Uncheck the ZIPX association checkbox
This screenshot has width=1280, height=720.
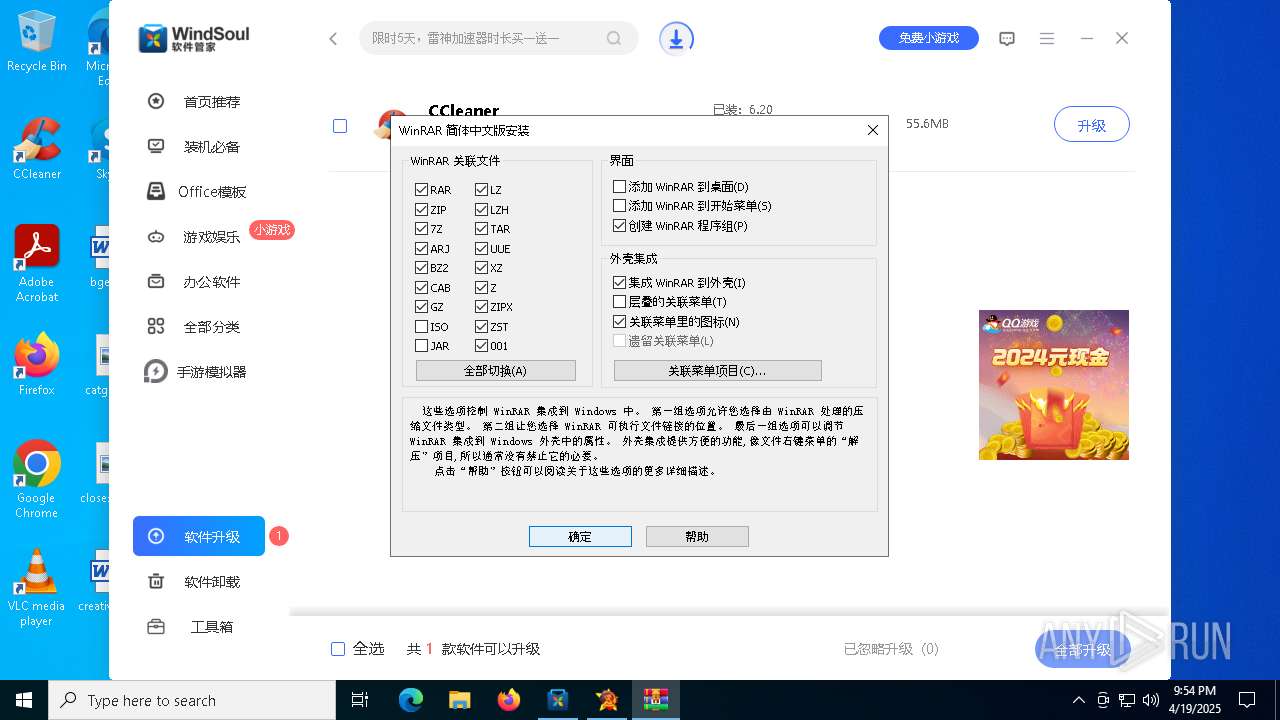[482, 307]
